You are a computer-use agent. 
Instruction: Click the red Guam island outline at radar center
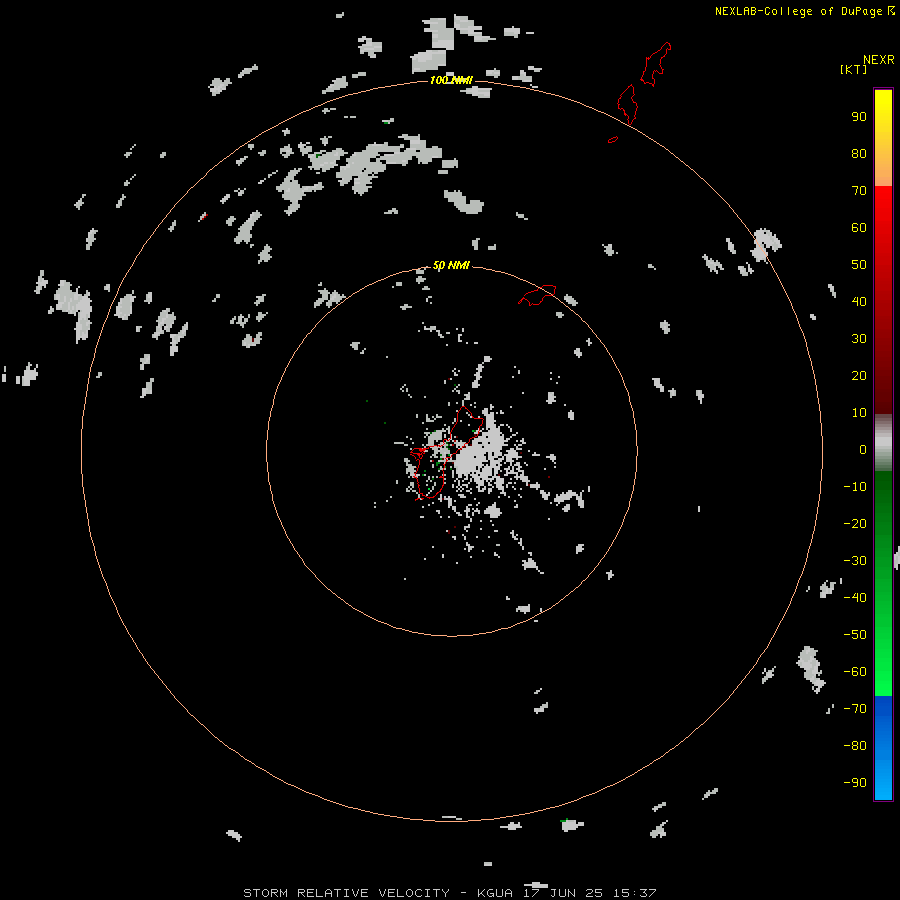coord(445,453)
